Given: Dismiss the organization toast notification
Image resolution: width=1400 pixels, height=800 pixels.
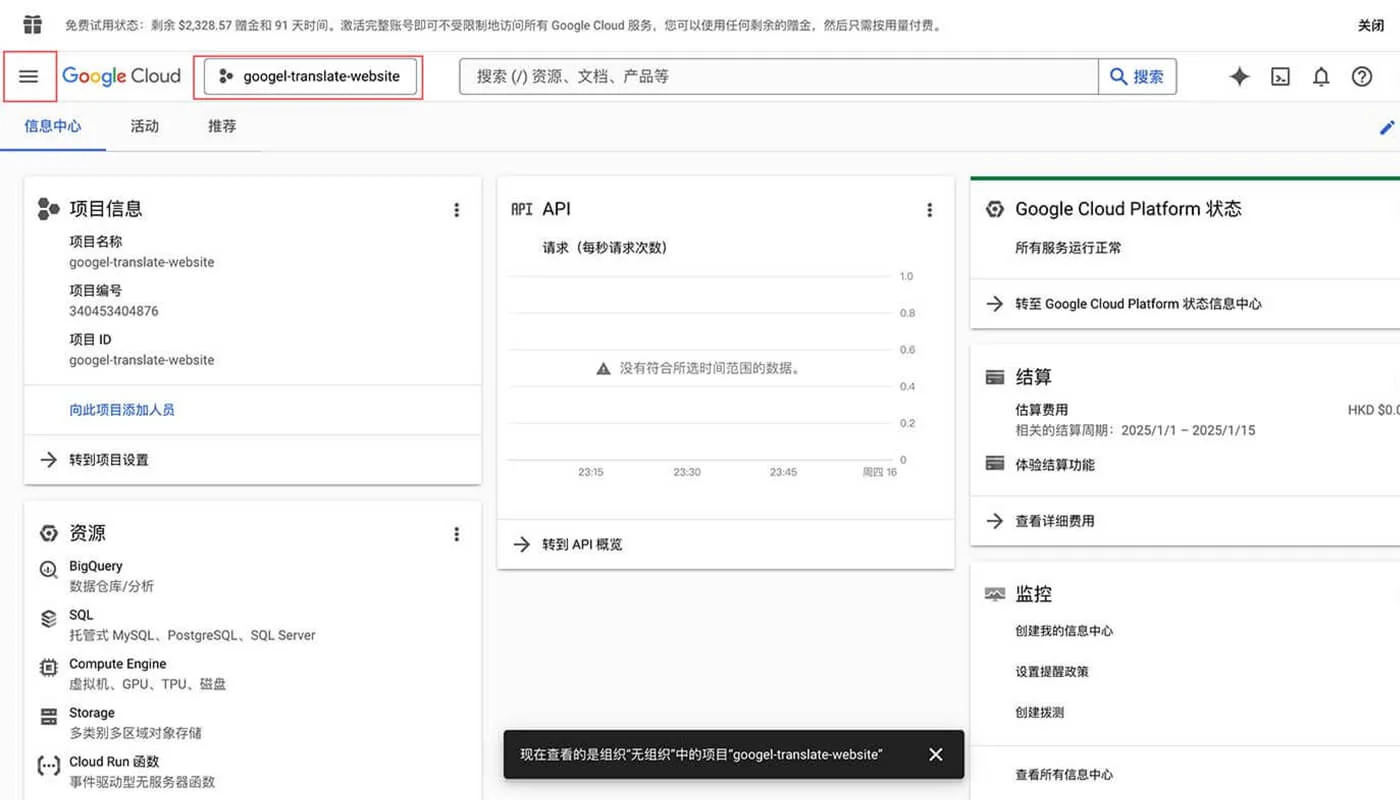Looking at the screenshot, I should coord(936,754).
